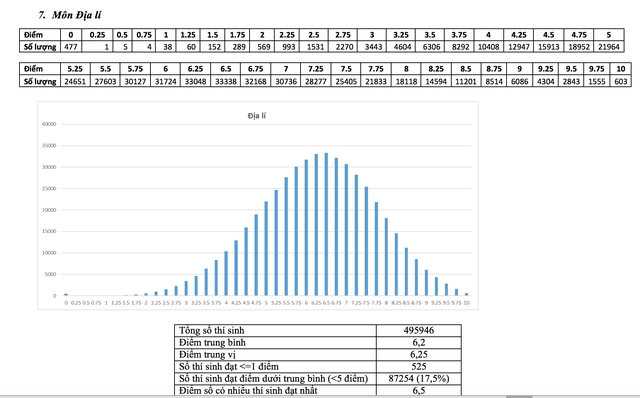Click the table cell with value 477
The height and width of the screenshot is (398, 640).
[71, 47]
